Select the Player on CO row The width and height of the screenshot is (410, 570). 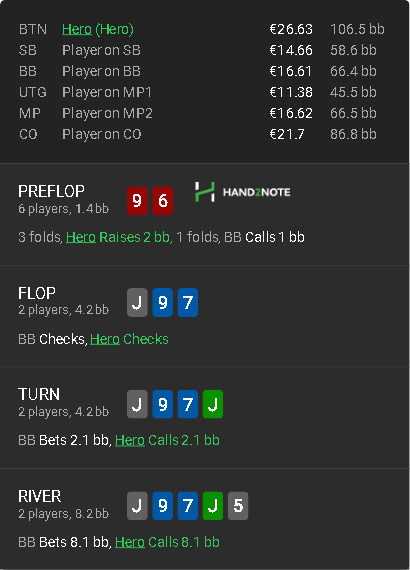pos(202,135)
